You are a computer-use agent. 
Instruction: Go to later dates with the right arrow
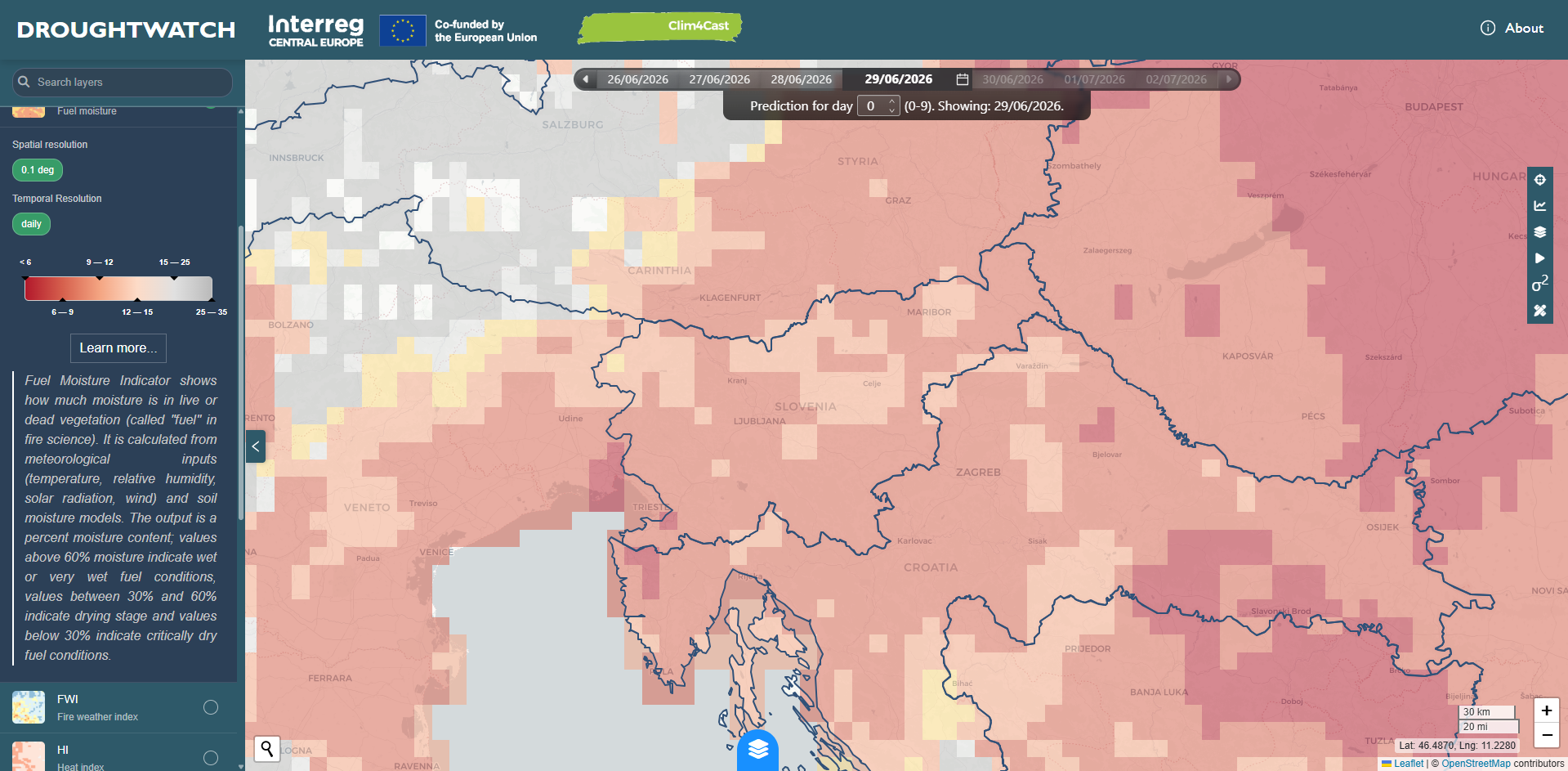[1228, 79]
